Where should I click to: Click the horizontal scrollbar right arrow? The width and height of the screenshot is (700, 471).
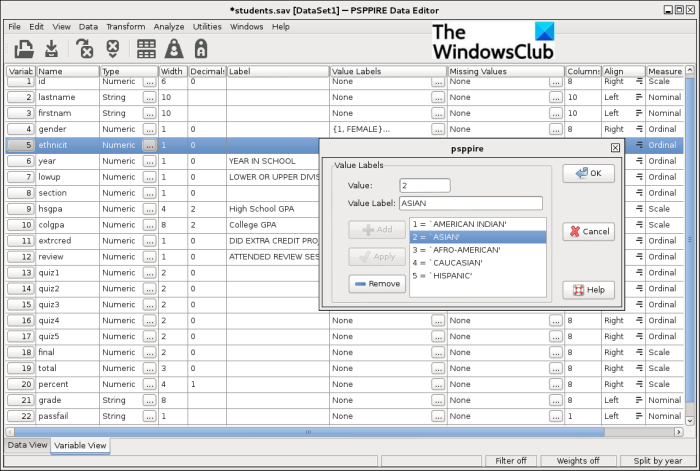pos(679,432)
